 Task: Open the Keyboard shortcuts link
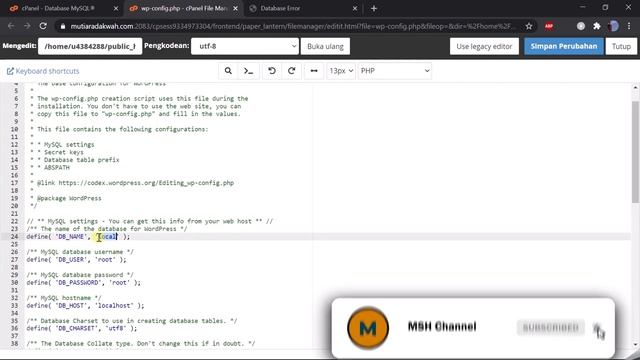coord(43,71)
